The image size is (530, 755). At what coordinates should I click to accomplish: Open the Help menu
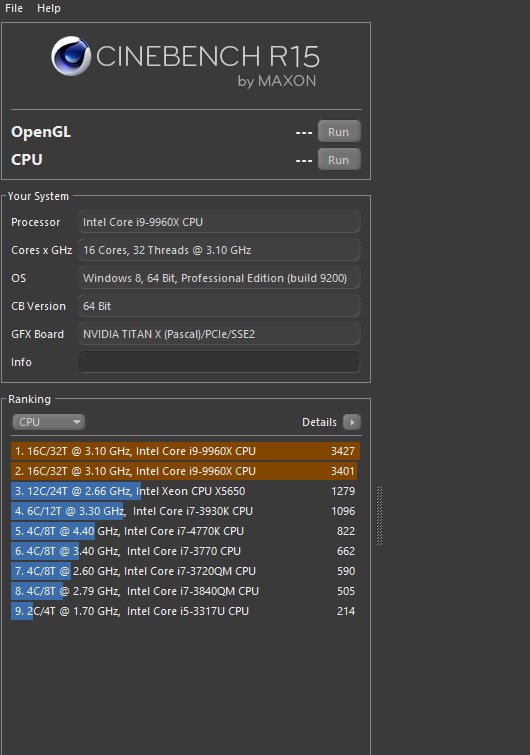point(49,8)
